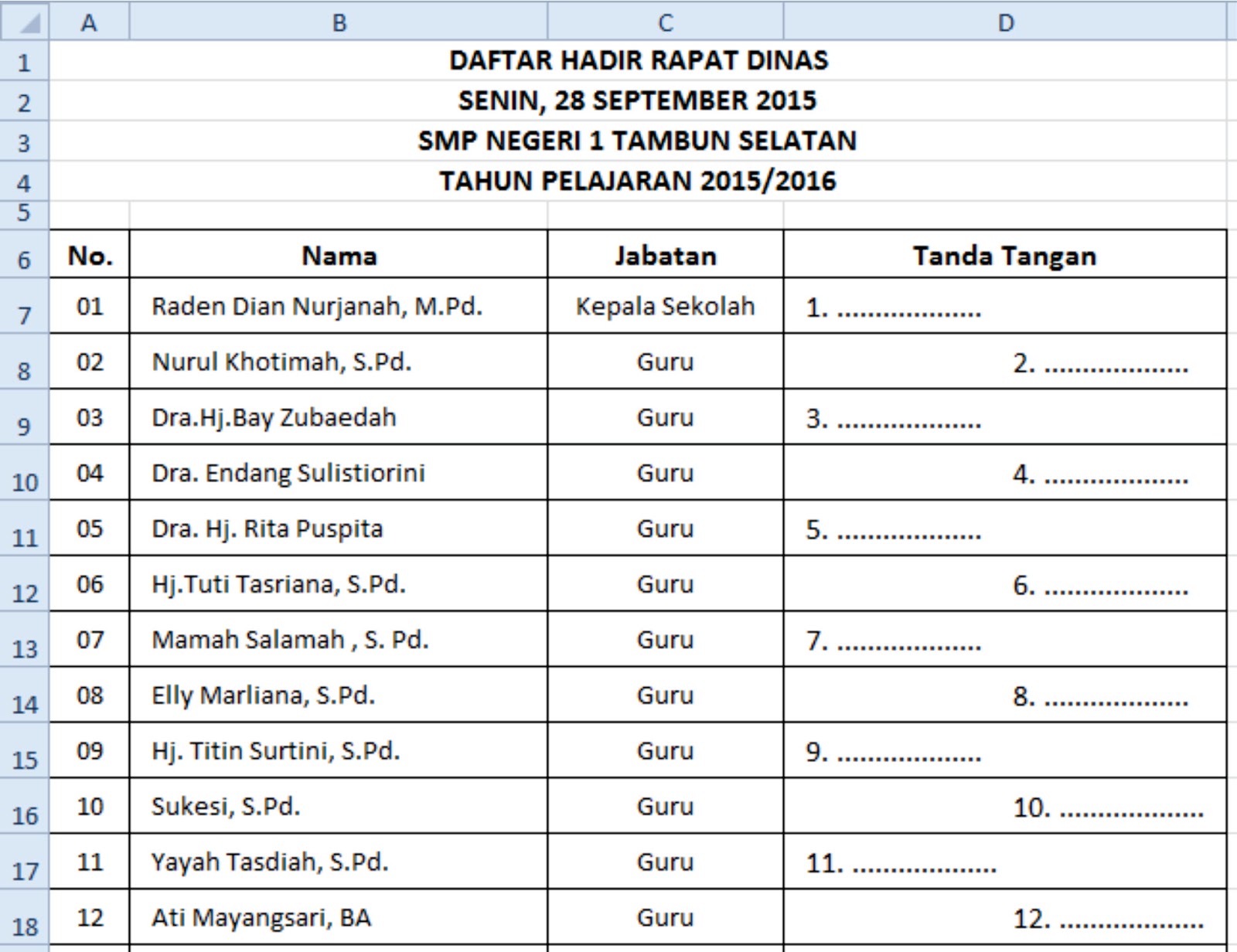
Task: Click Guru cell in Elly Marliana row
Action: 665,695
